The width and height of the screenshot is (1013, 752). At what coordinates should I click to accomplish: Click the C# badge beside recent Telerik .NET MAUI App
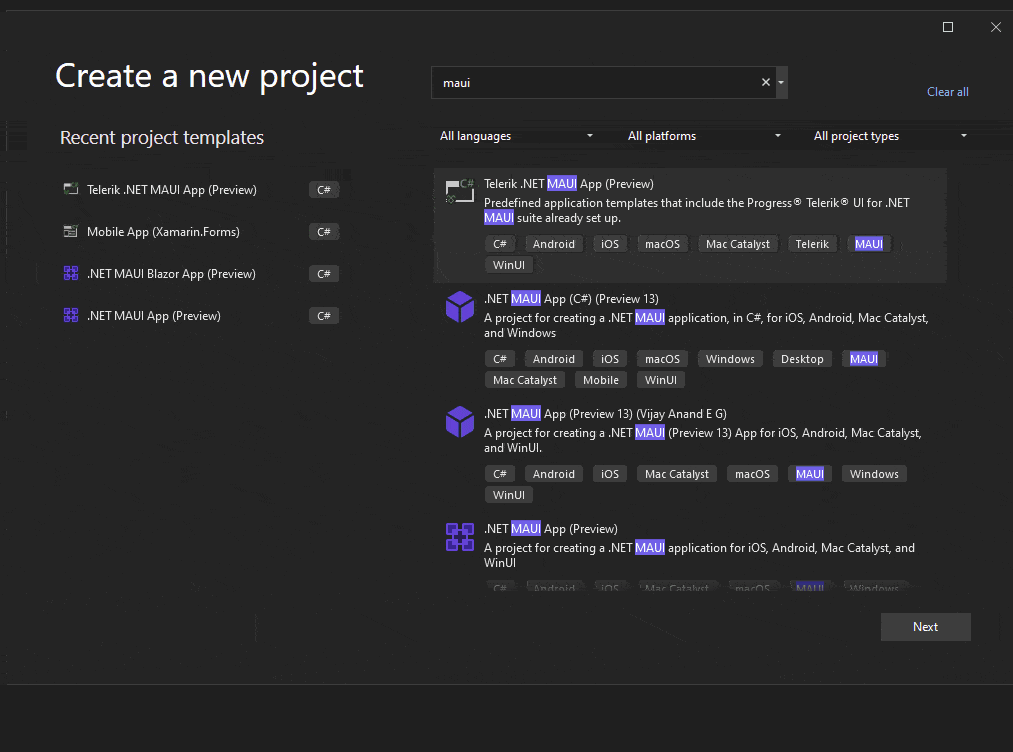(324, 189)
